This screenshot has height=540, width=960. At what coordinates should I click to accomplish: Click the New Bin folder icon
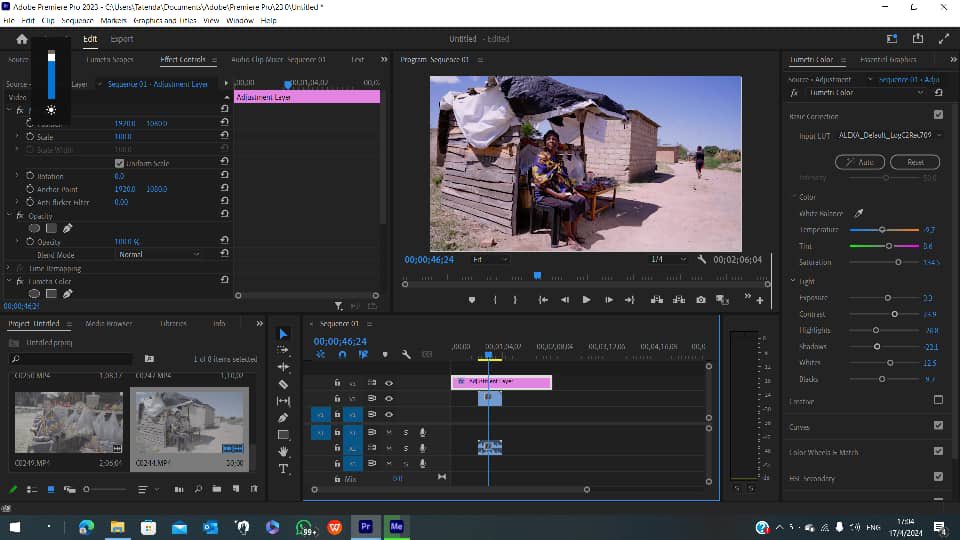217,489
